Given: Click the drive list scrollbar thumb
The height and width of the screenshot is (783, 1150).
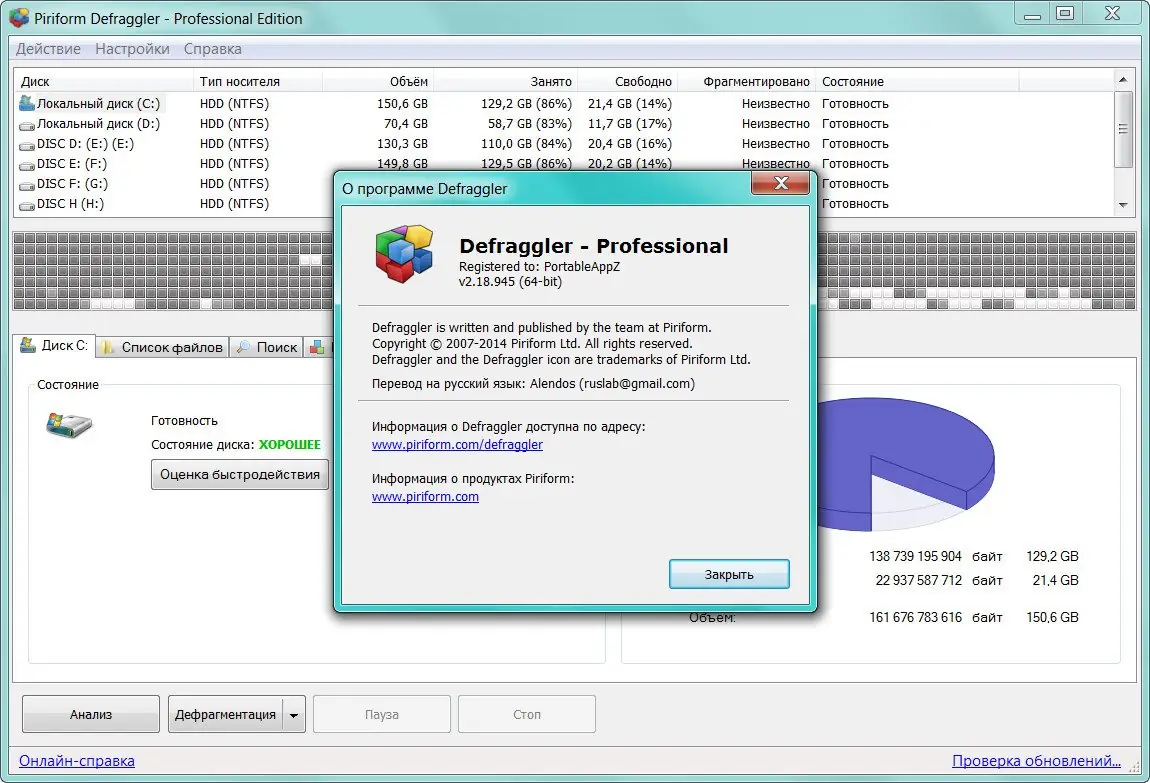Looking at the screenshot, I should pos(1123,129).
